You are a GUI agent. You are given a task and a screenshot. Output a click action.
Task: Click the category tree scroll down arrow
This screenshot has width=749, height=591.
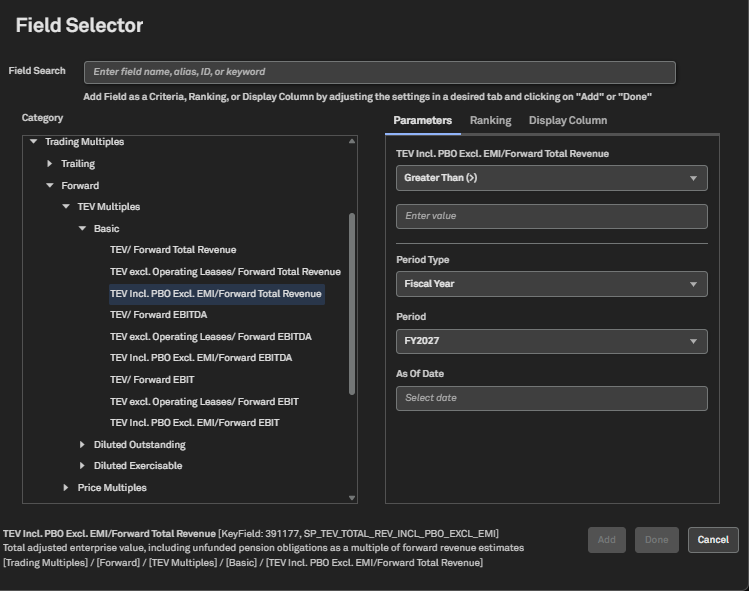tap(352, 497)
